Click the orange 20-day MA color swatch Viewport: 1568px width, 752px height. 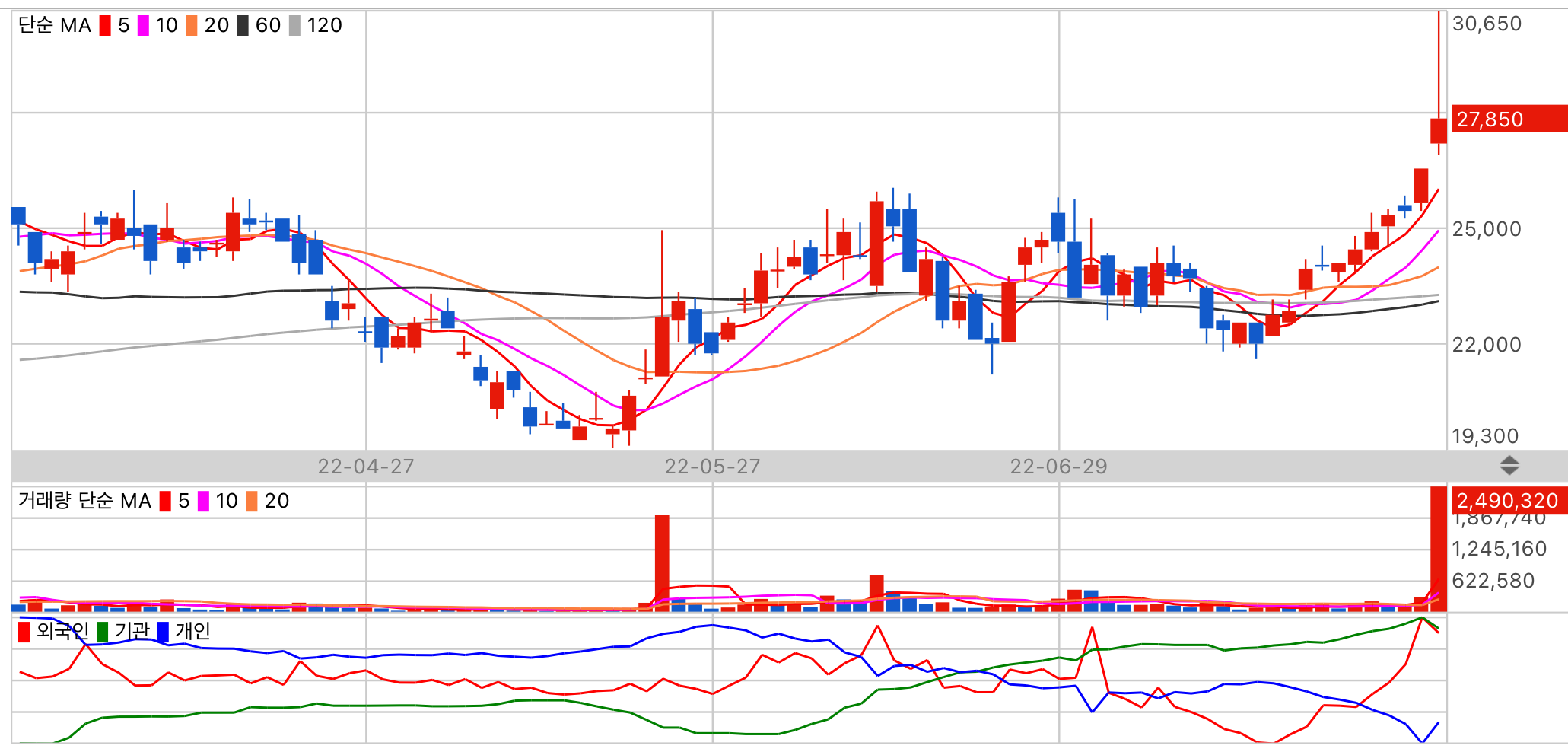[192, 26]
